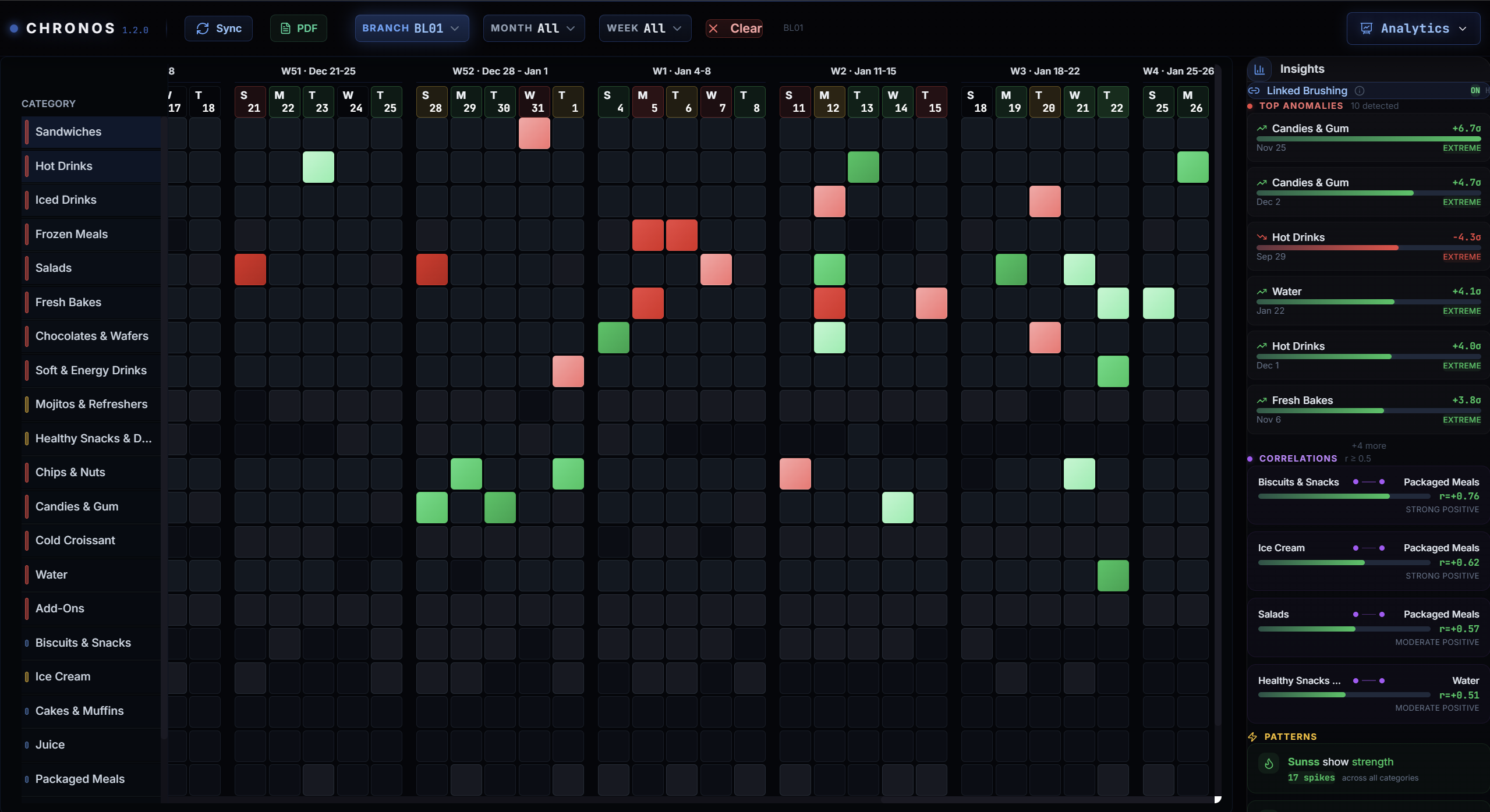This screenshot has width=1490, height=812.
Task: Click the link icon next to Linked Brushing
Action: [x=1254, y=91]
